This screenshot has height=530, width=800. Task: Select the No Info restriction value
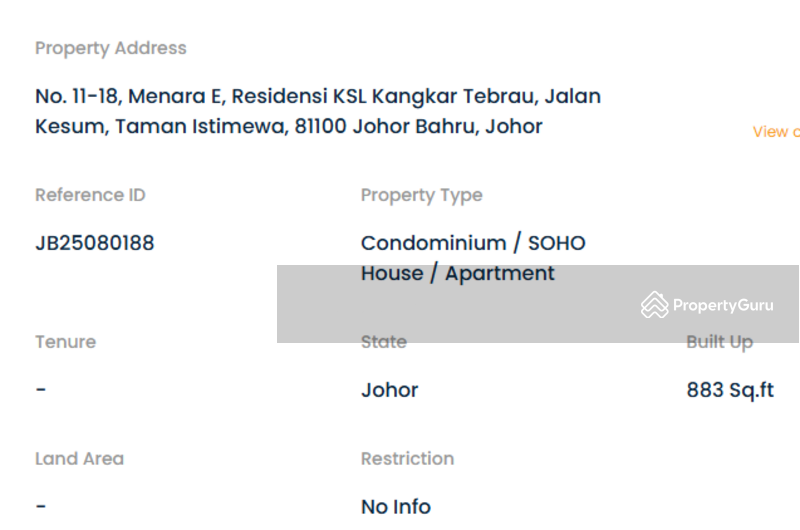tap(396, 507)
